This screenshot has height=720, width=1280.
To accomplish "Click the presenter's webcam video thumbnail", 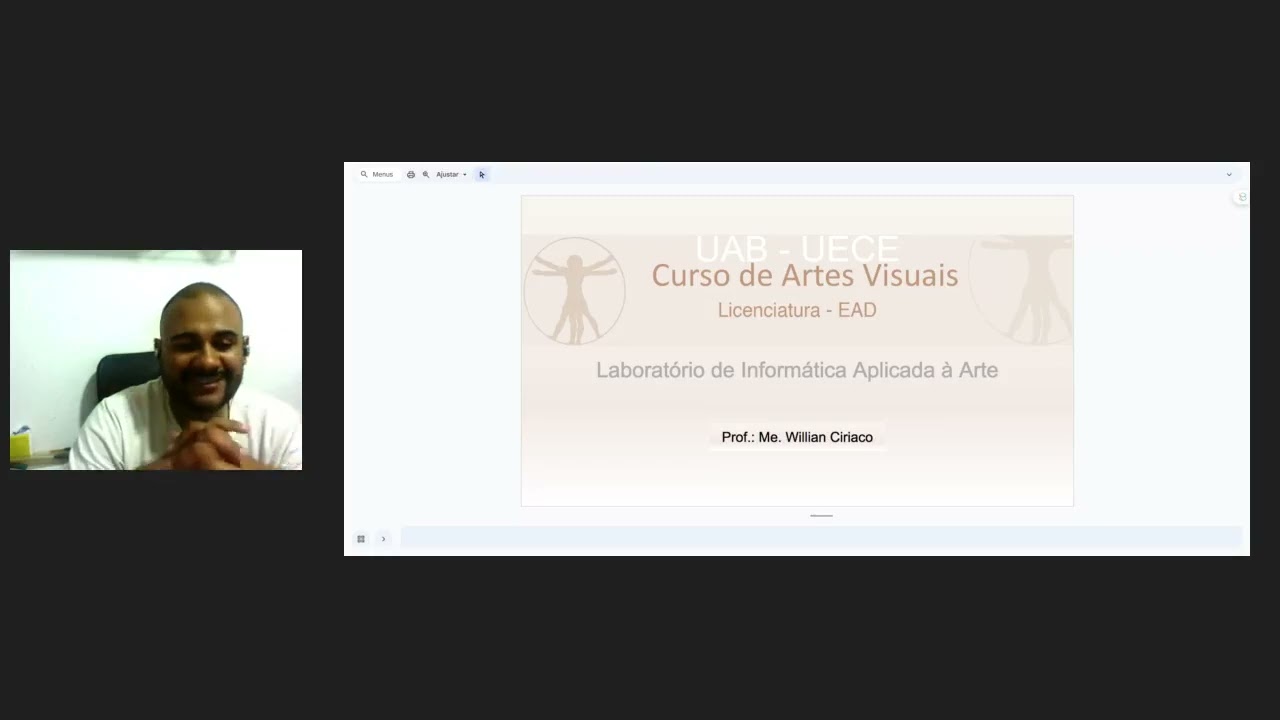I will pos(156,360).
